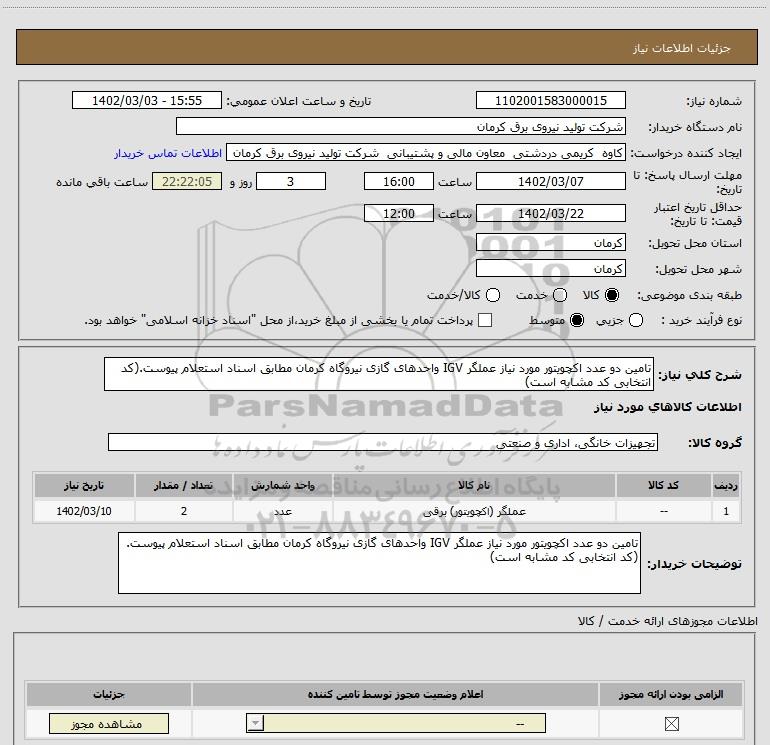Screen dimensions: 770x745
Task: Click the توضیحات خریدار text box
Action: pyautogui.click(x=380, y=564)
